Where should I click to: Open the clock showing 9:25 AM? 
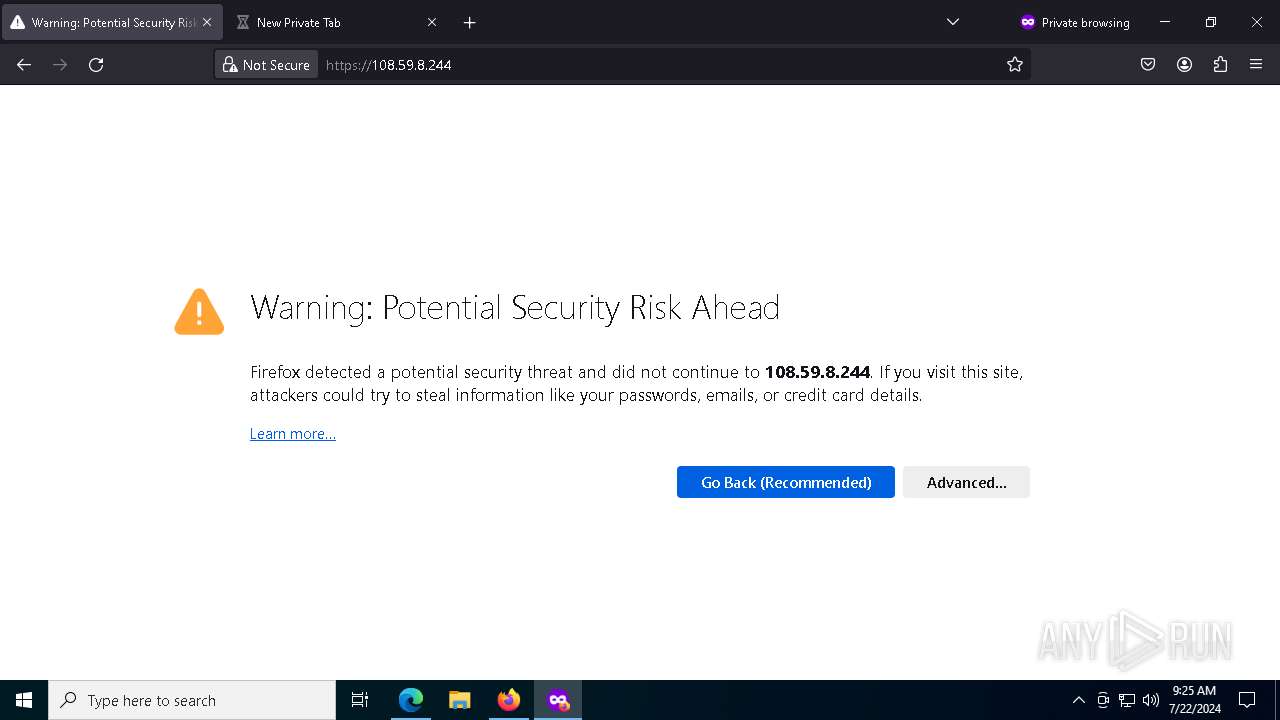[1195, 700]
